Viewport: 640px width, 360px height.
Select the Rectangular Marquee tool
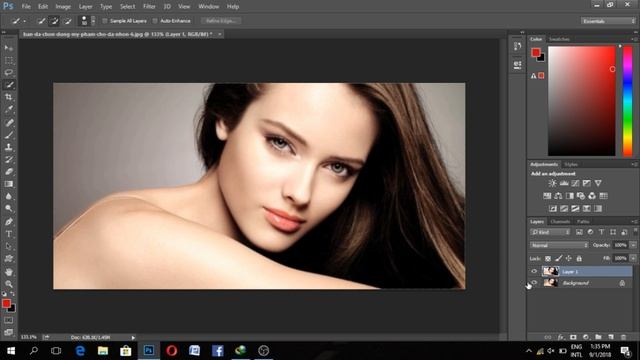9,60
